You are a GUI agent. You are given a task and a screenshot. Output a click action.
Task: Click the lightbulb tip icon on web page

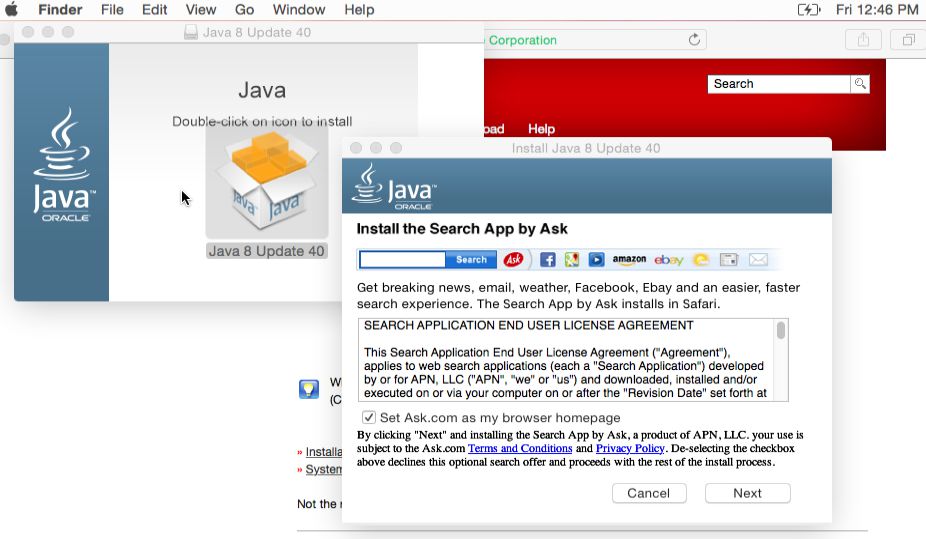click(309, 388)
